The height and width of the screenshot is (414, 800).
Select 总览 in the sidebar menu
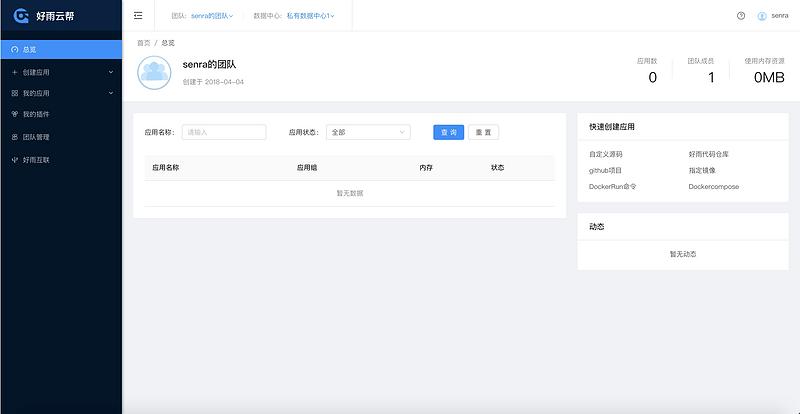[61, 50]
